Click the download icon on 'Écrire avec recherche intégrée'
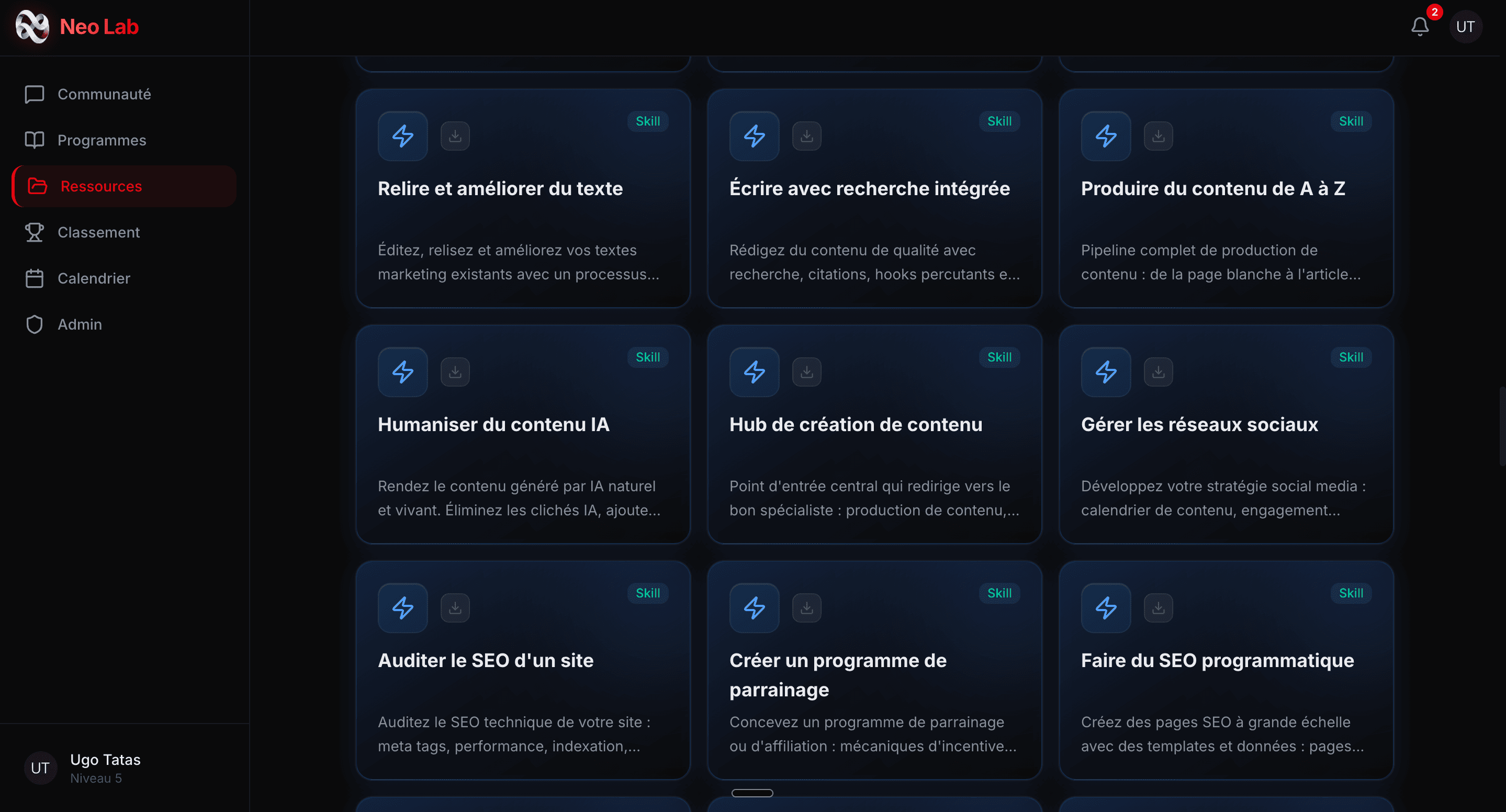Viewport: 1506px width, 812px height. coord(807,136)
